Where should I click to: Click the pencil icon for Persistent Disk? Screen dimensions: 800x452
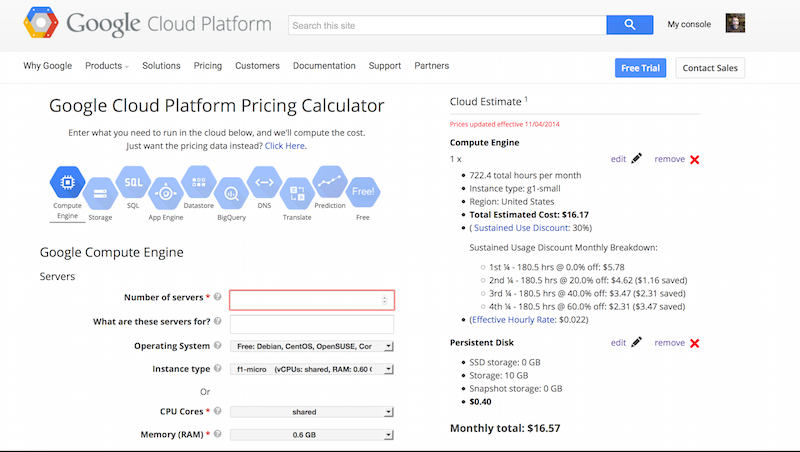click(636, 342)
